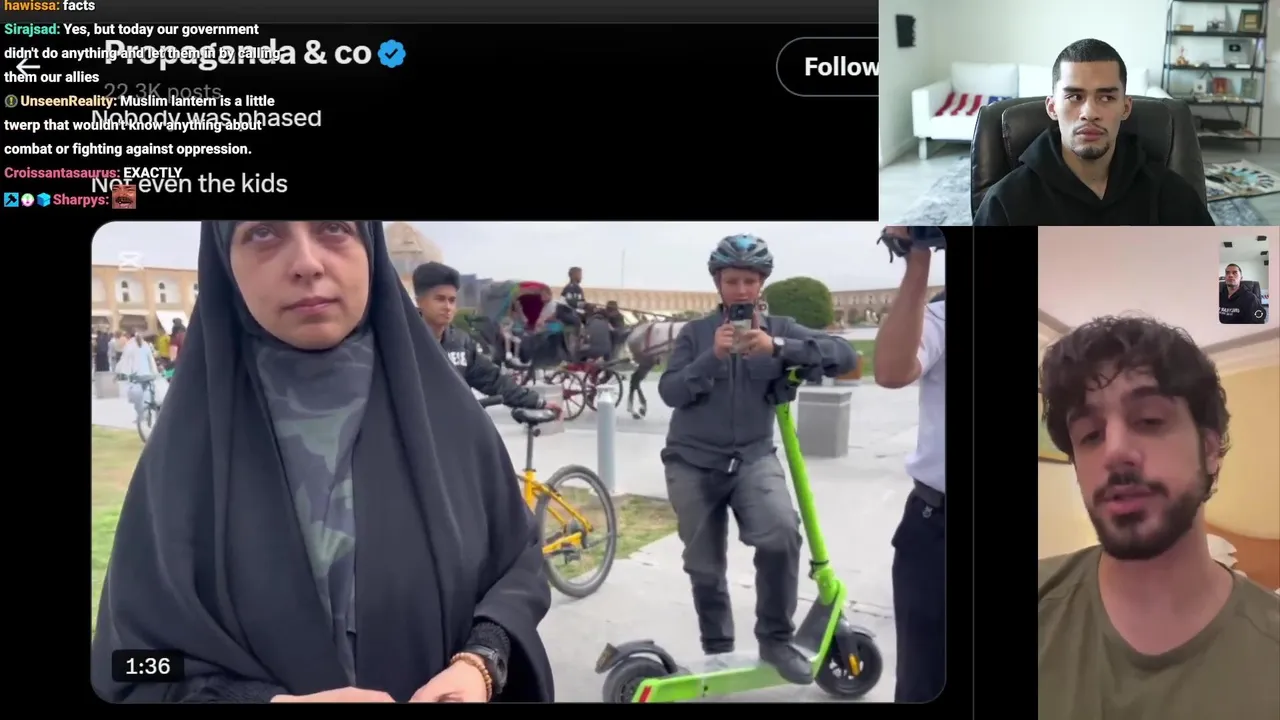This screenshot has width=1280, height=720.
Task: Open the Croissantasaurus username in chat
Action: pyautogui.click(x=60, y=173)
